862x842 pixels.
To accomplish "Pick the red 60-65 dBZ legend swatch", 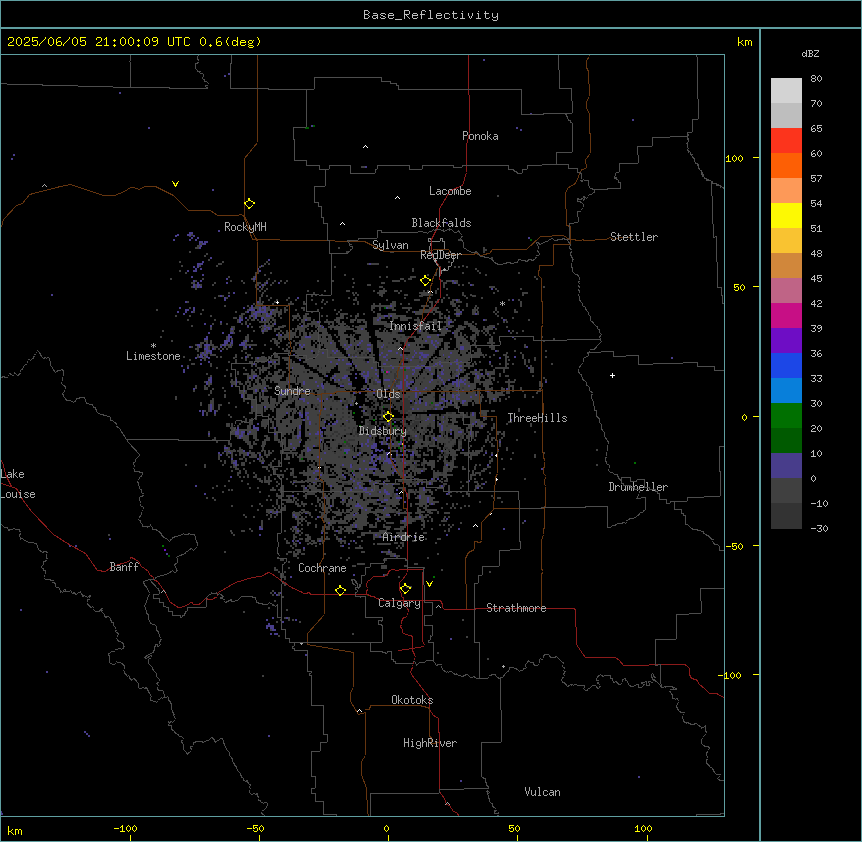I will [786, 140].
